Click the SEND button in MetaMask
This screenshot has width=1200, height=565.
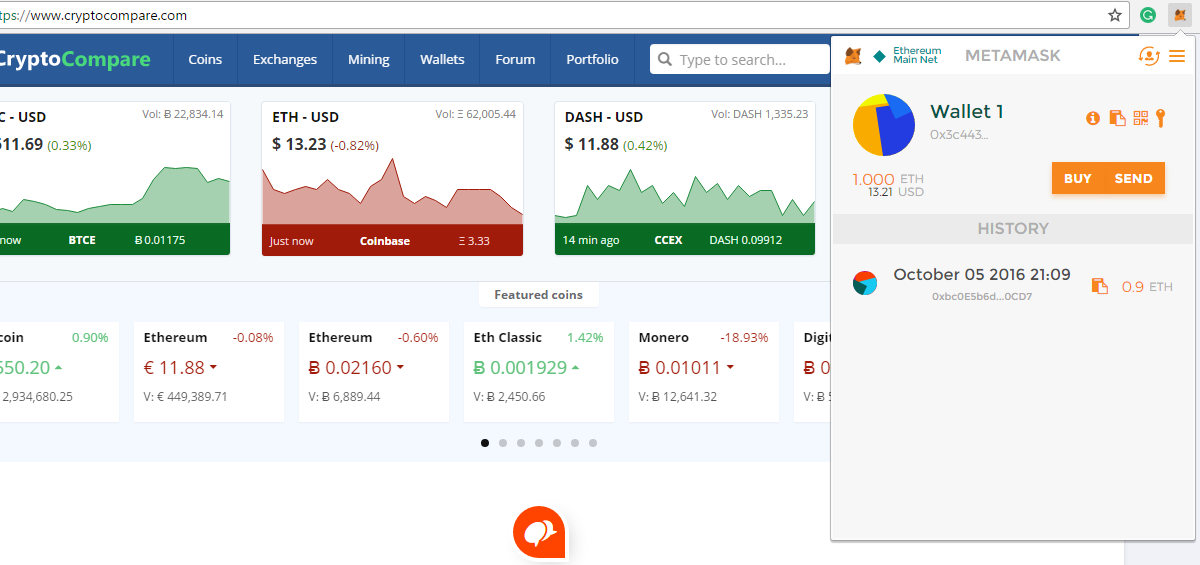pyautogui.click(x=1134, y=178)
